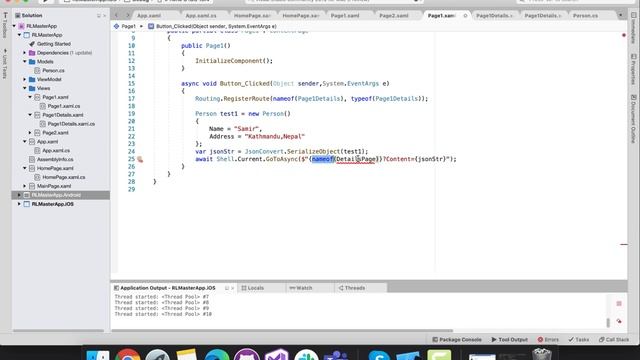Stop output with red square button
This screenshot has width=640, height=360.
(619, 304)
